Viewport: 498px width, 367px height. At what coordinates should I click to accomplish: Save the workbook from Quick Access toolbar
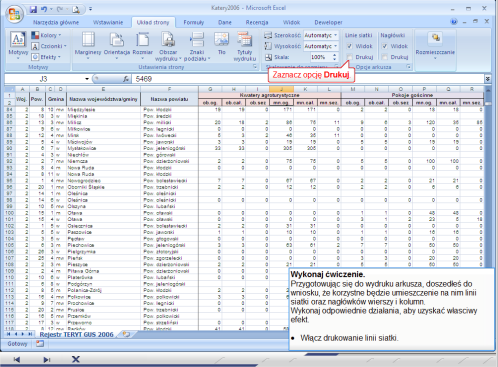(33, 9)
